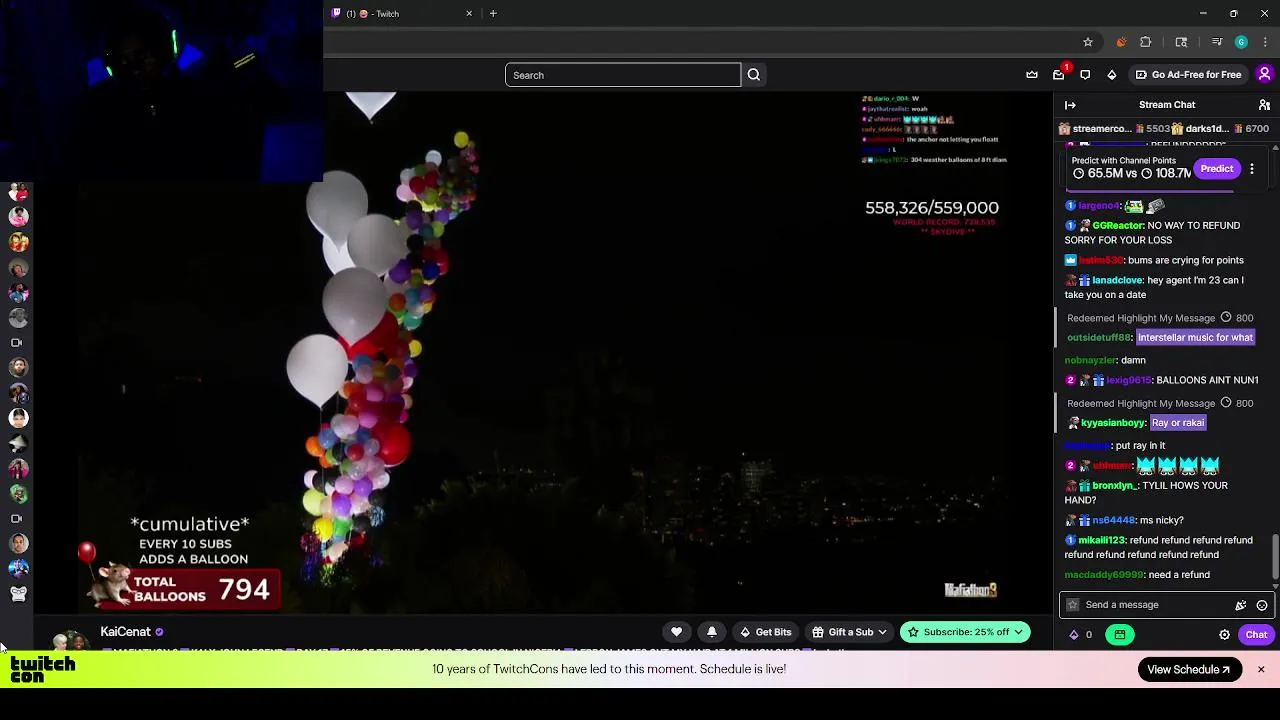Click Go Ad-Free for Free button
The height and width of the screenshot is (720, 1280).
1188,75
